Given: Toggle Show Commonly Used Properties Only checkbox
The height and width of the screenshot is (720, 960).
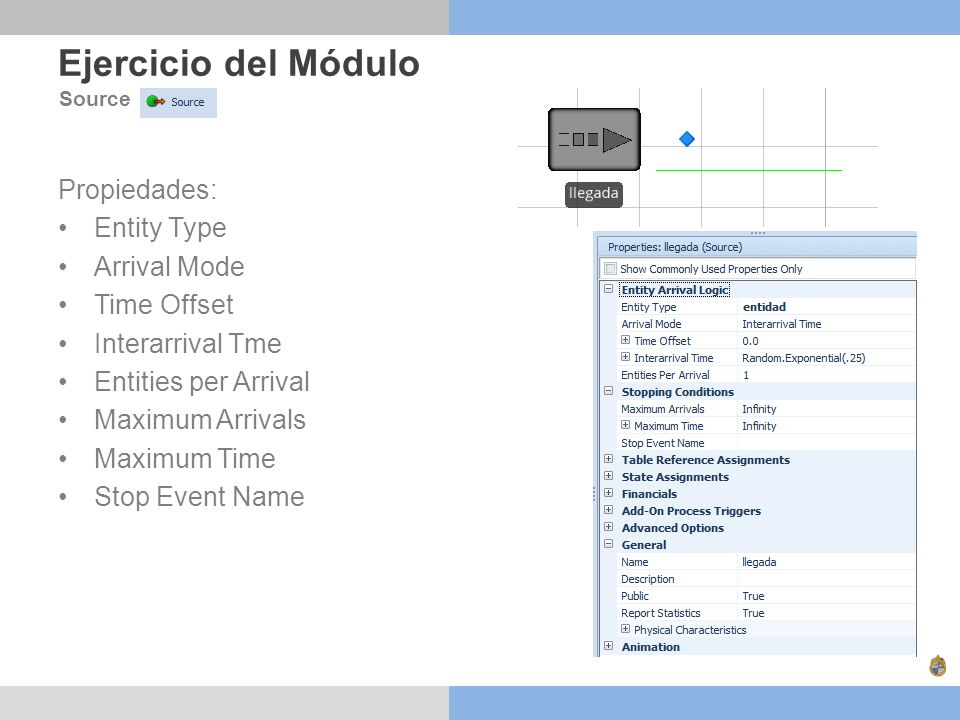Looking at the screenshot, I should (610, 269).
